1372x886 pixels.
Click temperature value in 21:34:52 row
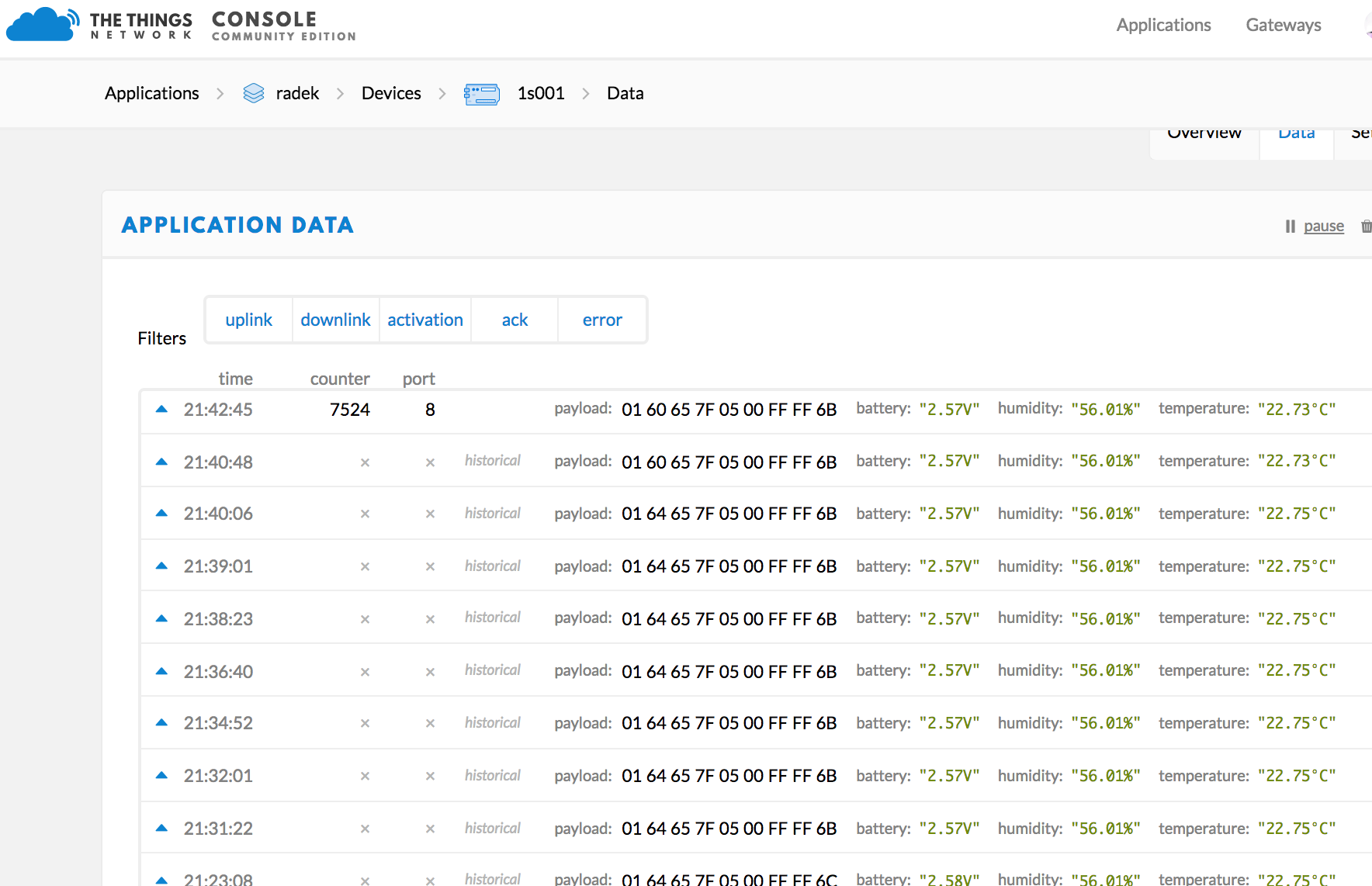coord(1297,723)
